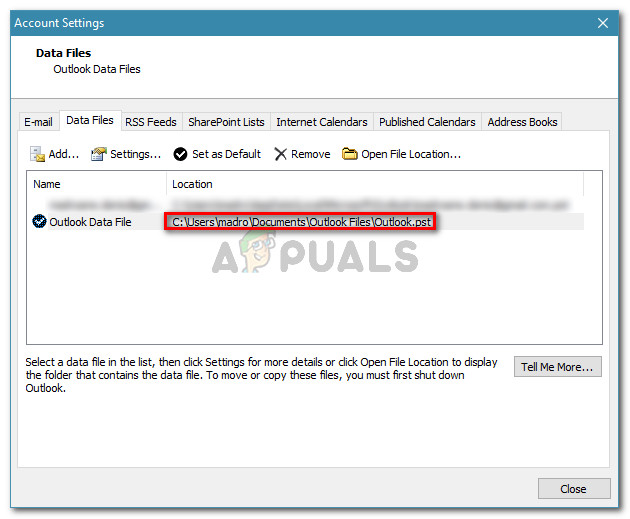Switch to the E-mail tab
Viewport: 630px width, 519px height.
(x=38, y=122)
